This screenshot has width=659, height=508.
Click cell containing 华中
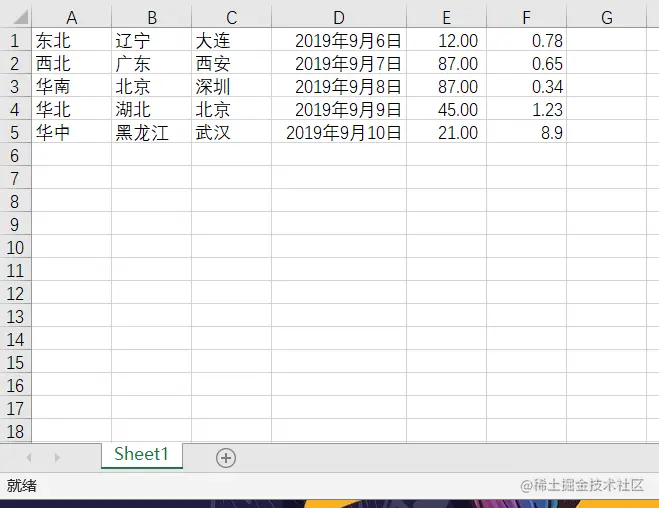click(x=71, y=132)
